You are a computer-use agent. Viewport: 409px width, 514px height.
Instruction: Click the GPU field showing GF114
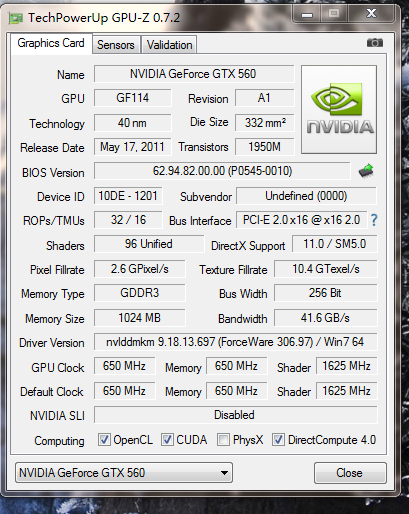pyautogui.click(x=133, y=98)
